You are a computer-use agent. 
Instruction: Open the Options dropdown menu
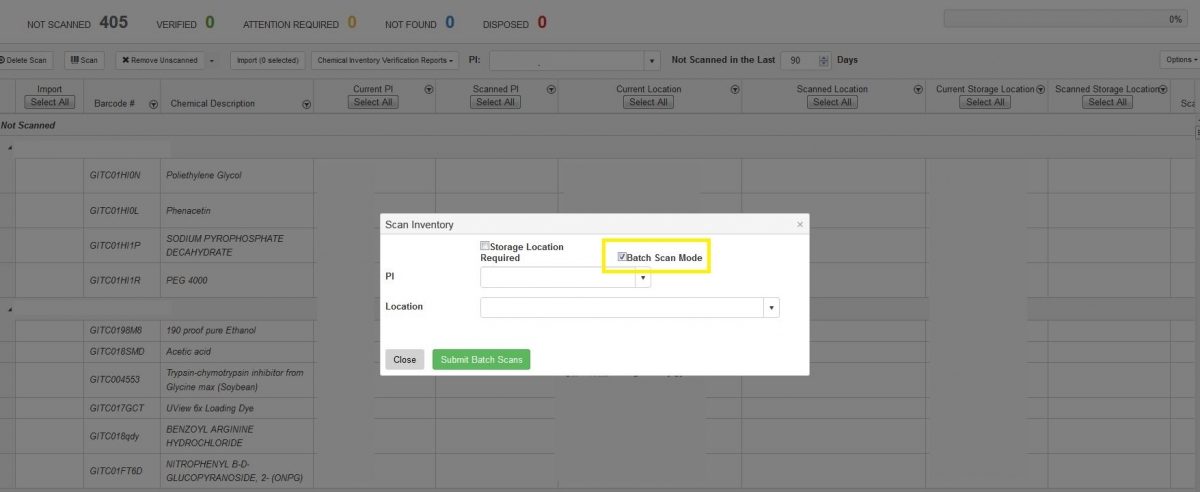click(1180, 60)
